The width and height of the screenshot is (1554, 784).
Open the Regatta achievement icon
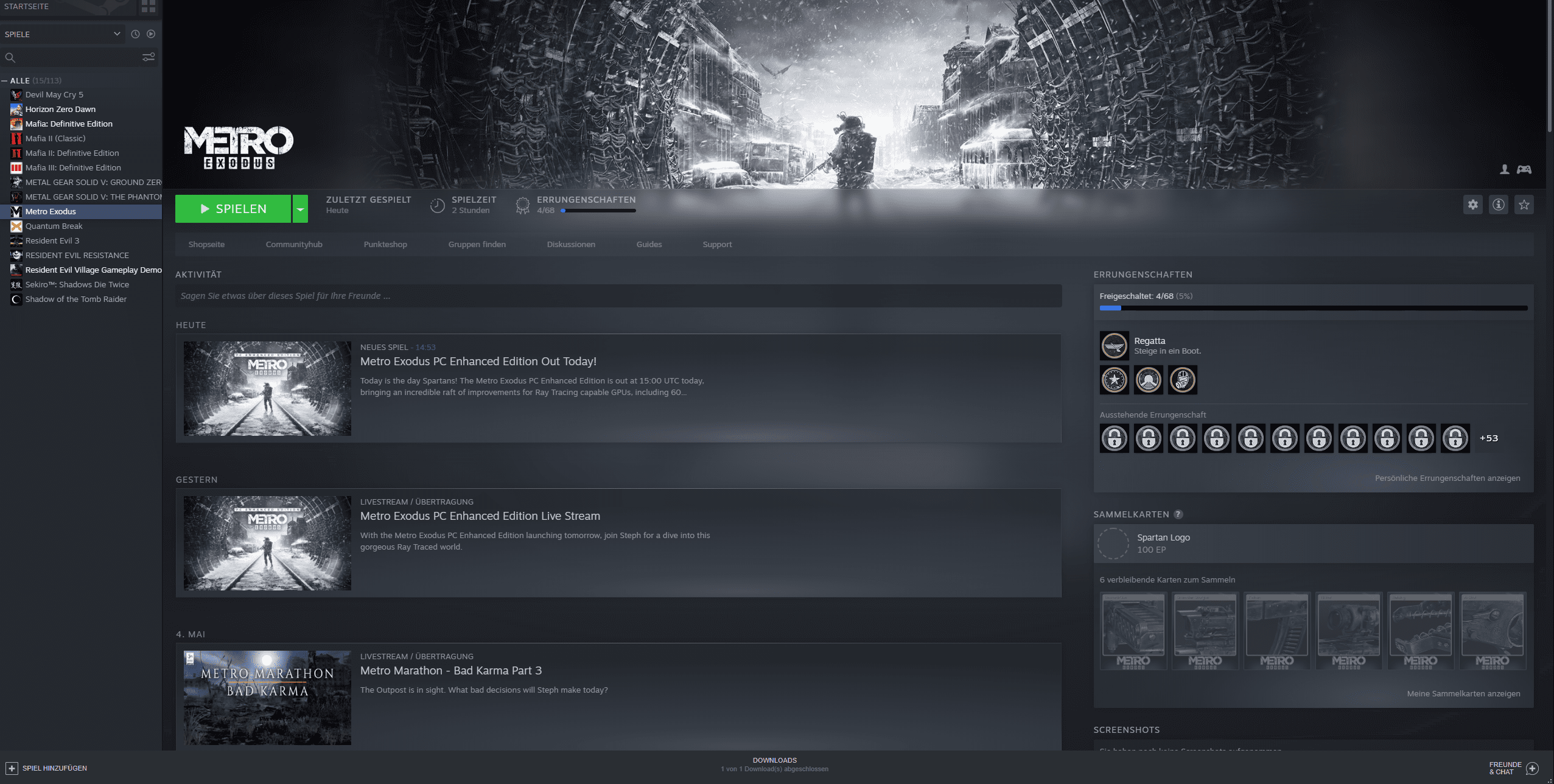pos(1115,346)
